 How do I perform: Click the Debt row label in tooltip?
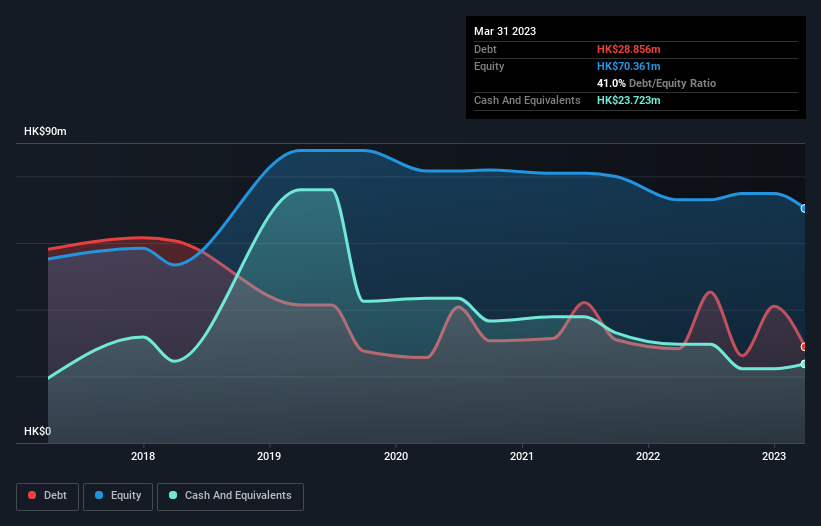tap(485, 49)
